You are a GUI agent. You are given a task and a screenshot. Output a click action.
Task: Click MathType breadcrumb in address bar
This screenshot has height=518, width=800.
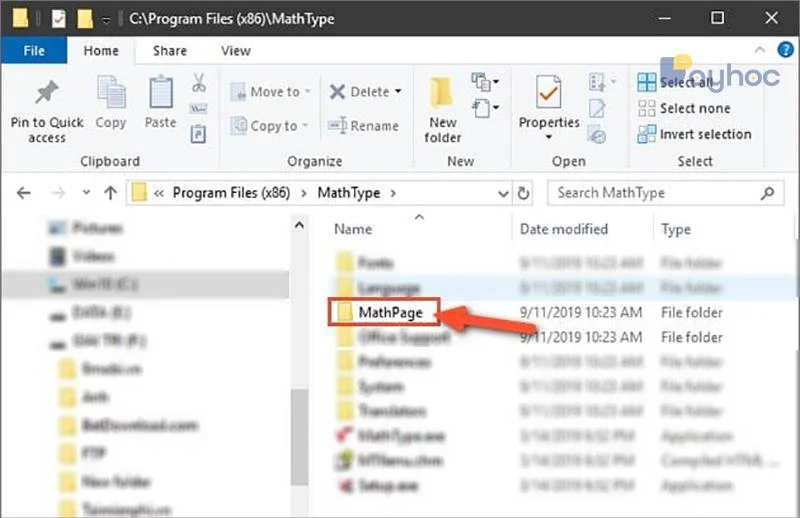click(348, 193)
